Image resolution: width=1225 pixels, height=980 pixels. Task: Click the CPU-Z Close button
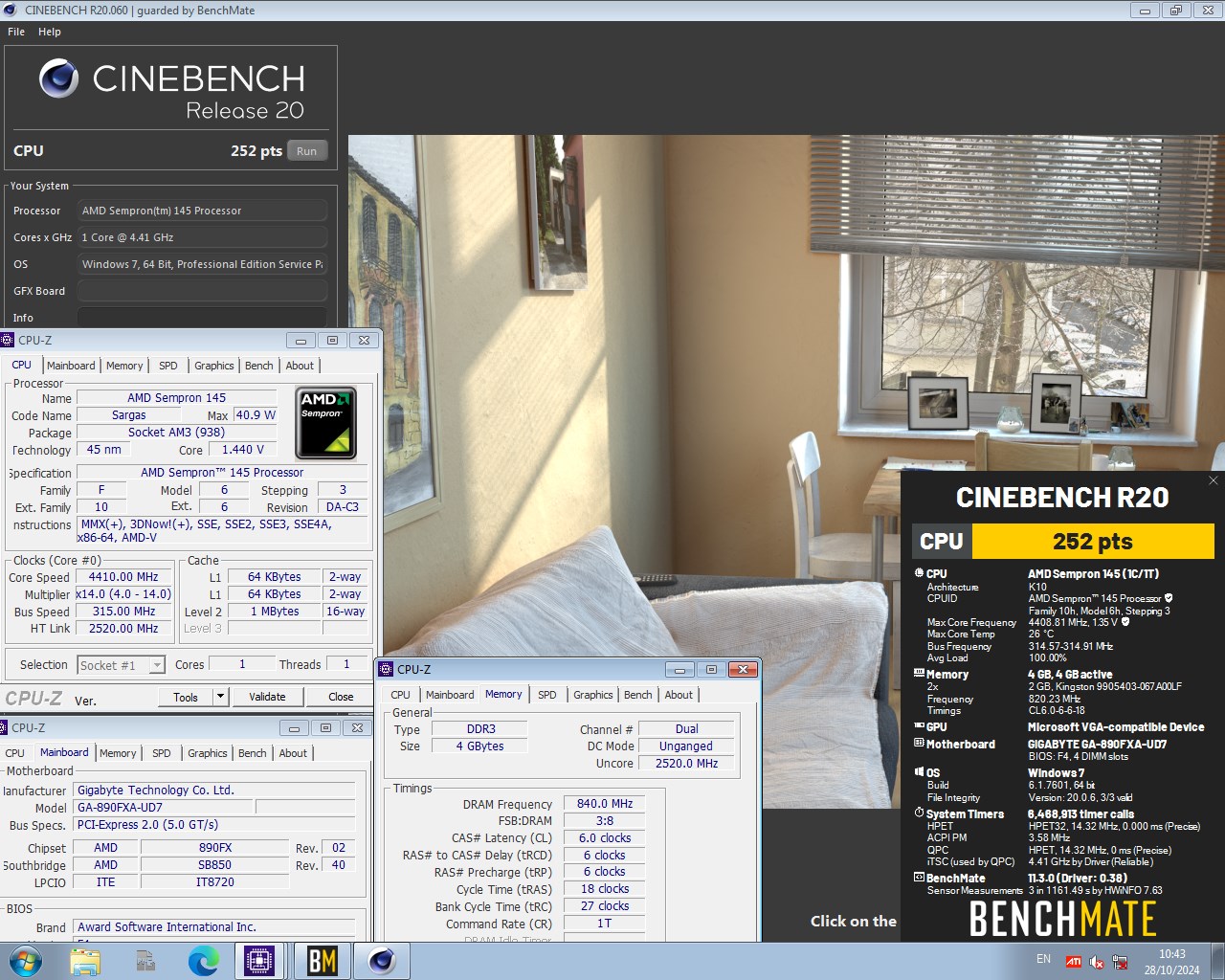point(341,697)
